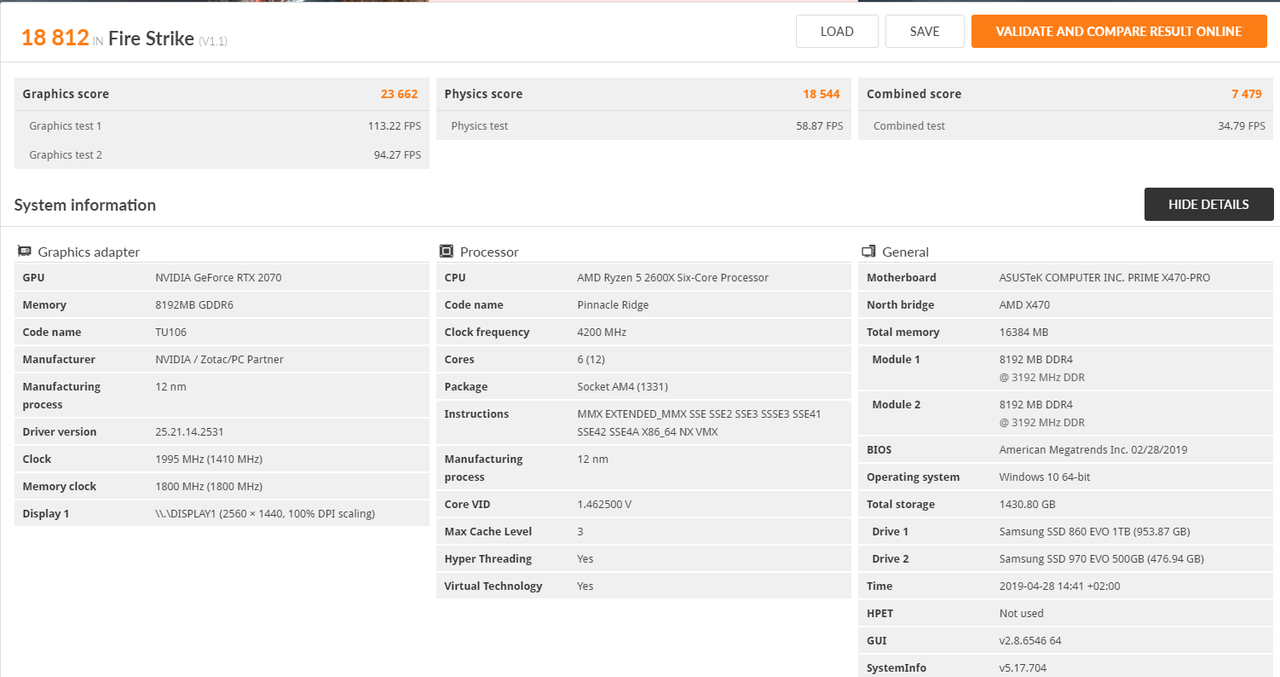
Task: Select total memory 16384 MB
Action: pos(1024,332)
